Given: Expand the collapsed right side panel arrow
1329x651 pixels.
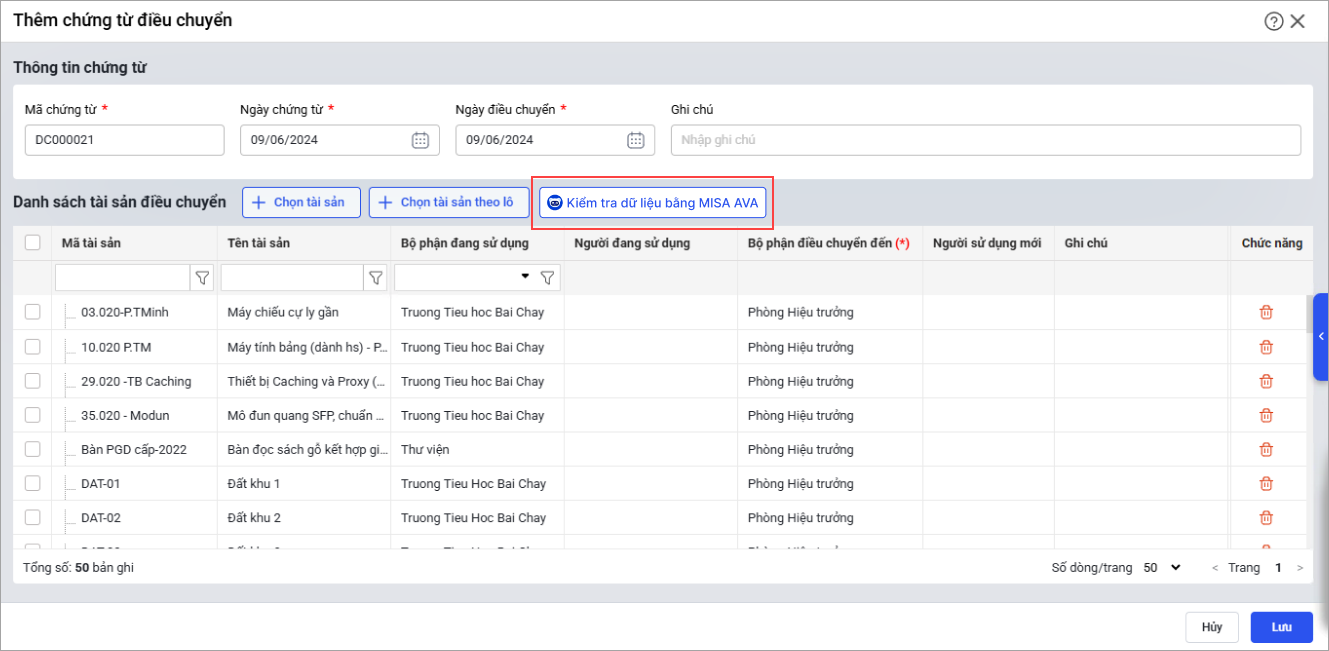Looking at the screenshot, I should point(1321,337).
